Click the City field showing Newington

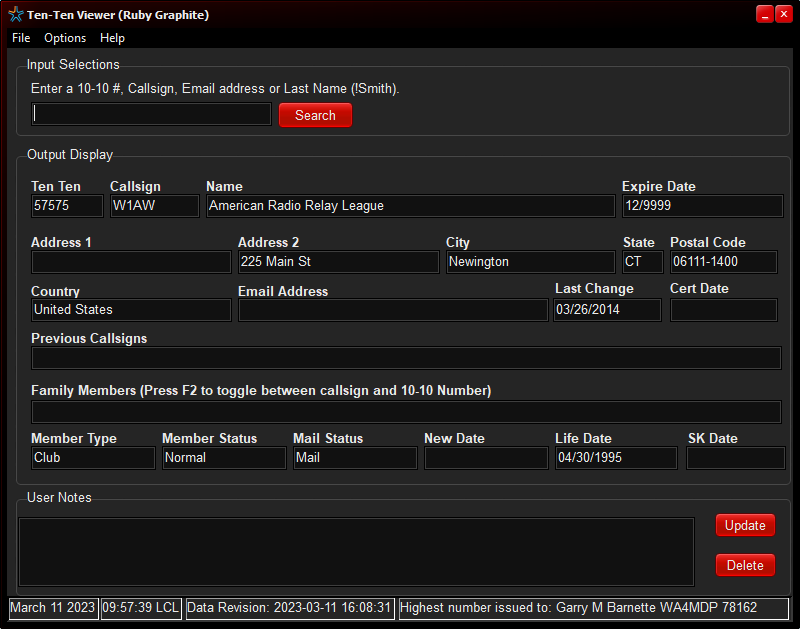[x=530, y=262]
